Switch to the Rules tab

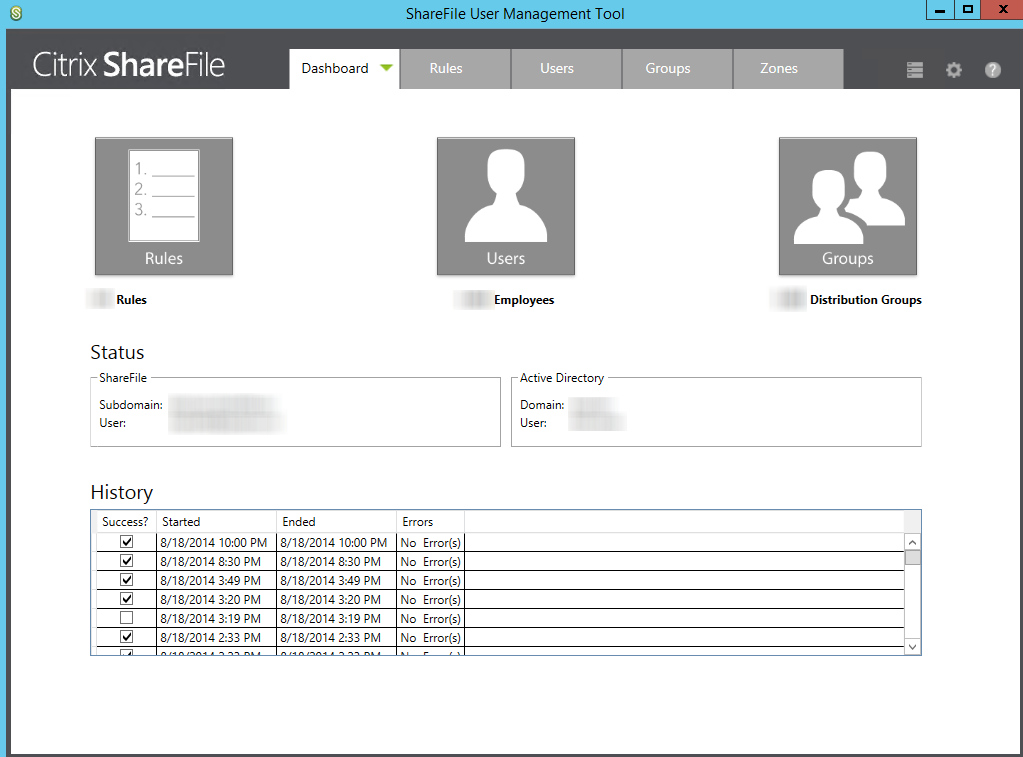(x=455, y=69)
